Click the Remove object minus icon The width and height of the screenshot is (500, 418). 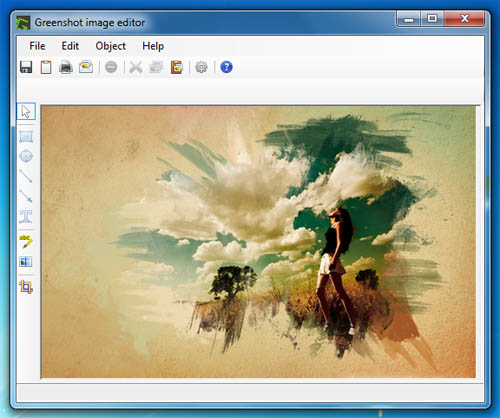tap(111, 67)
